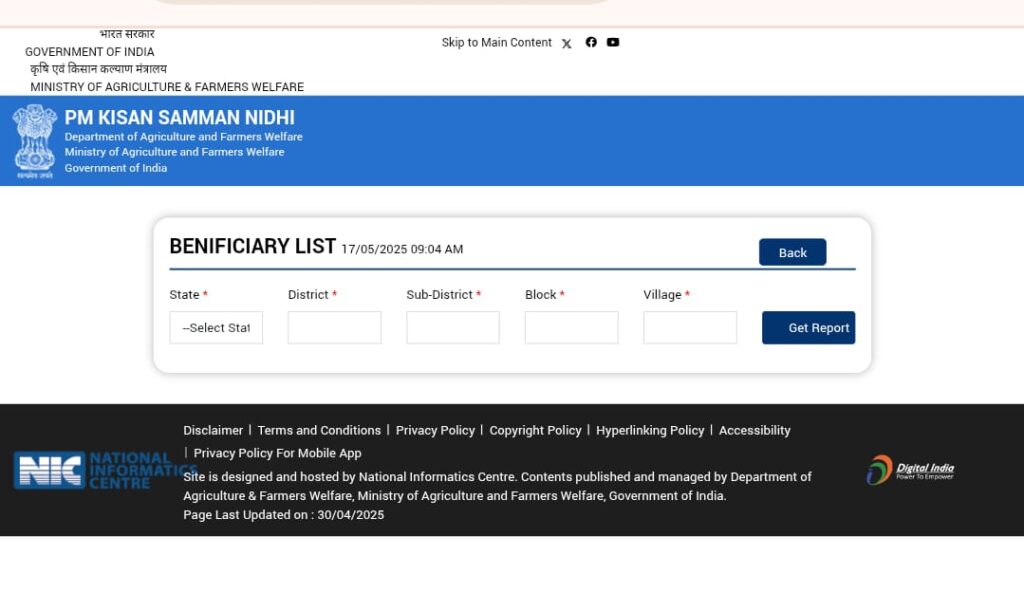Open the Village dropdown

pyautogui.click(x=690, y=328)
